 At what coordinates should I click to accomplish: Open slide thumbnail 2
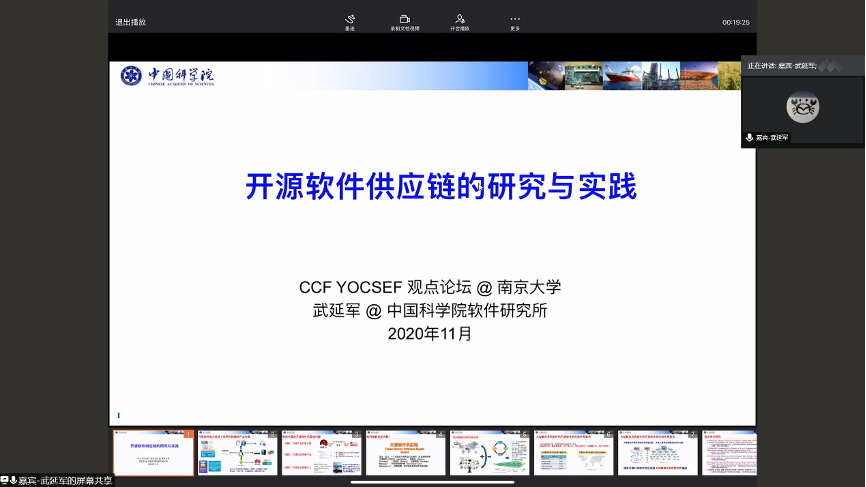pos(237,453)
